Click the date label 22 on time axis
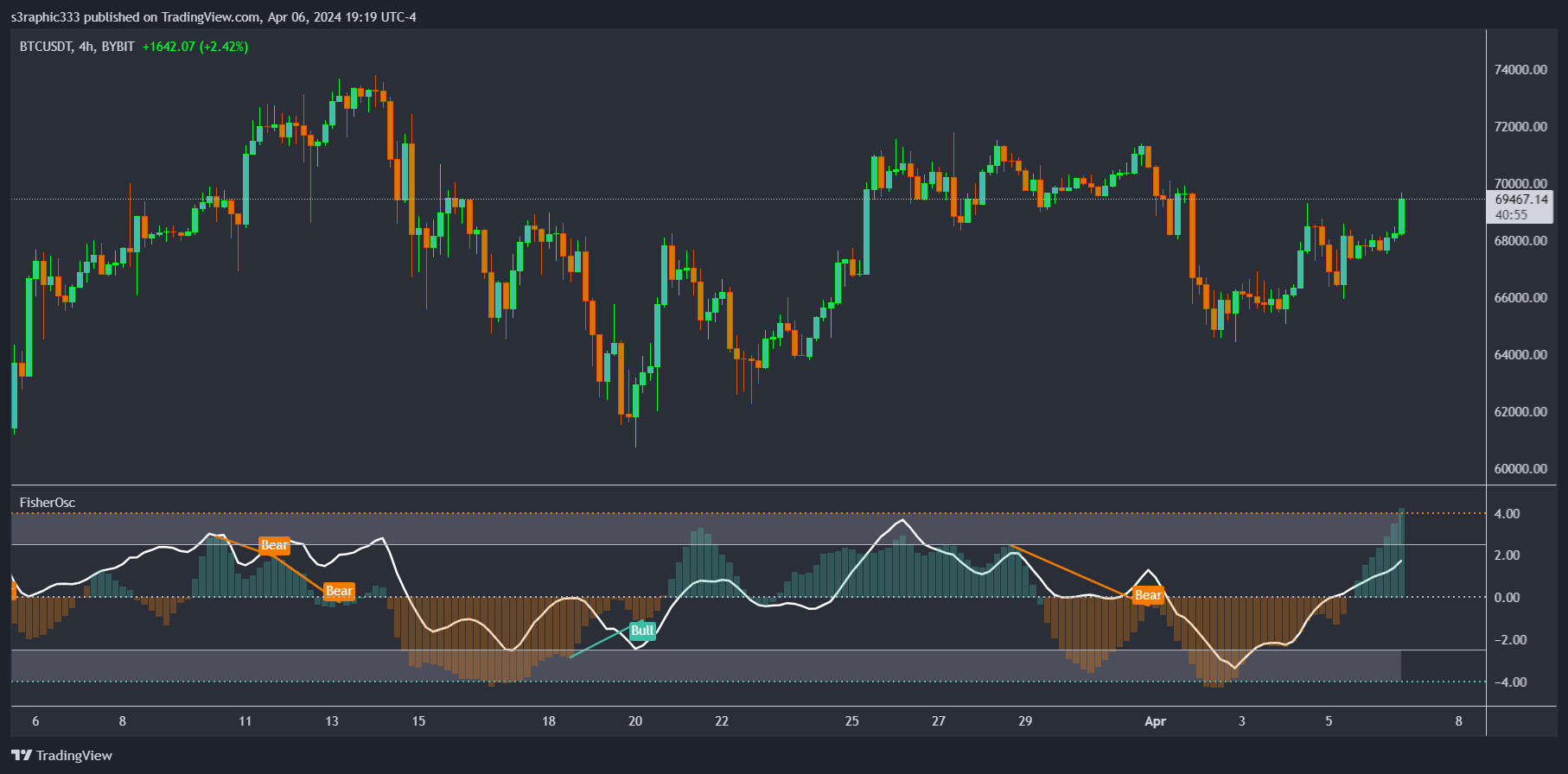Image resolution: width=1568 pixels, height=774 pixels. coord(722,721)
